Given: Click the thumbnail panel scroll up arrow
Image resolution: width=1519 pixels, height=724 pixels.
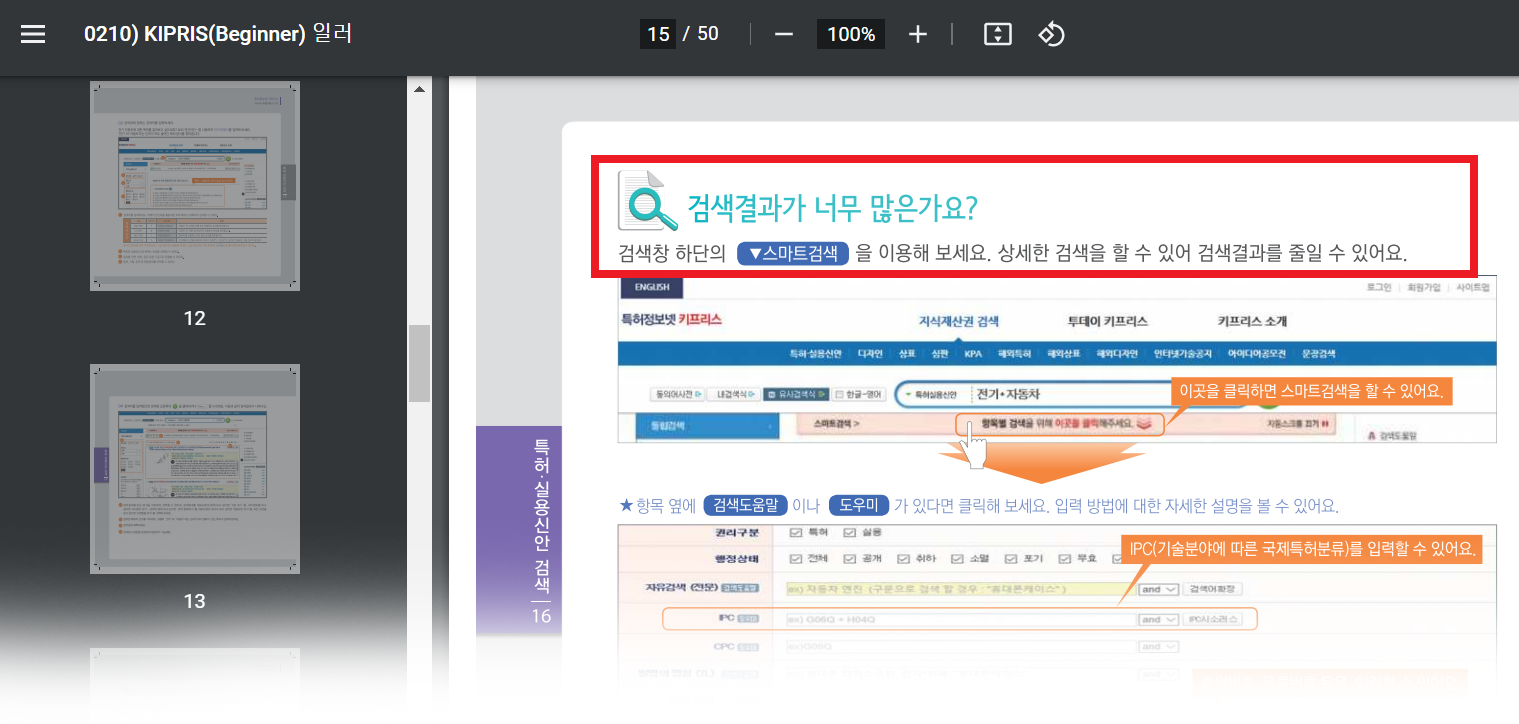Looking at the screenshot, I should click(419, 89).
